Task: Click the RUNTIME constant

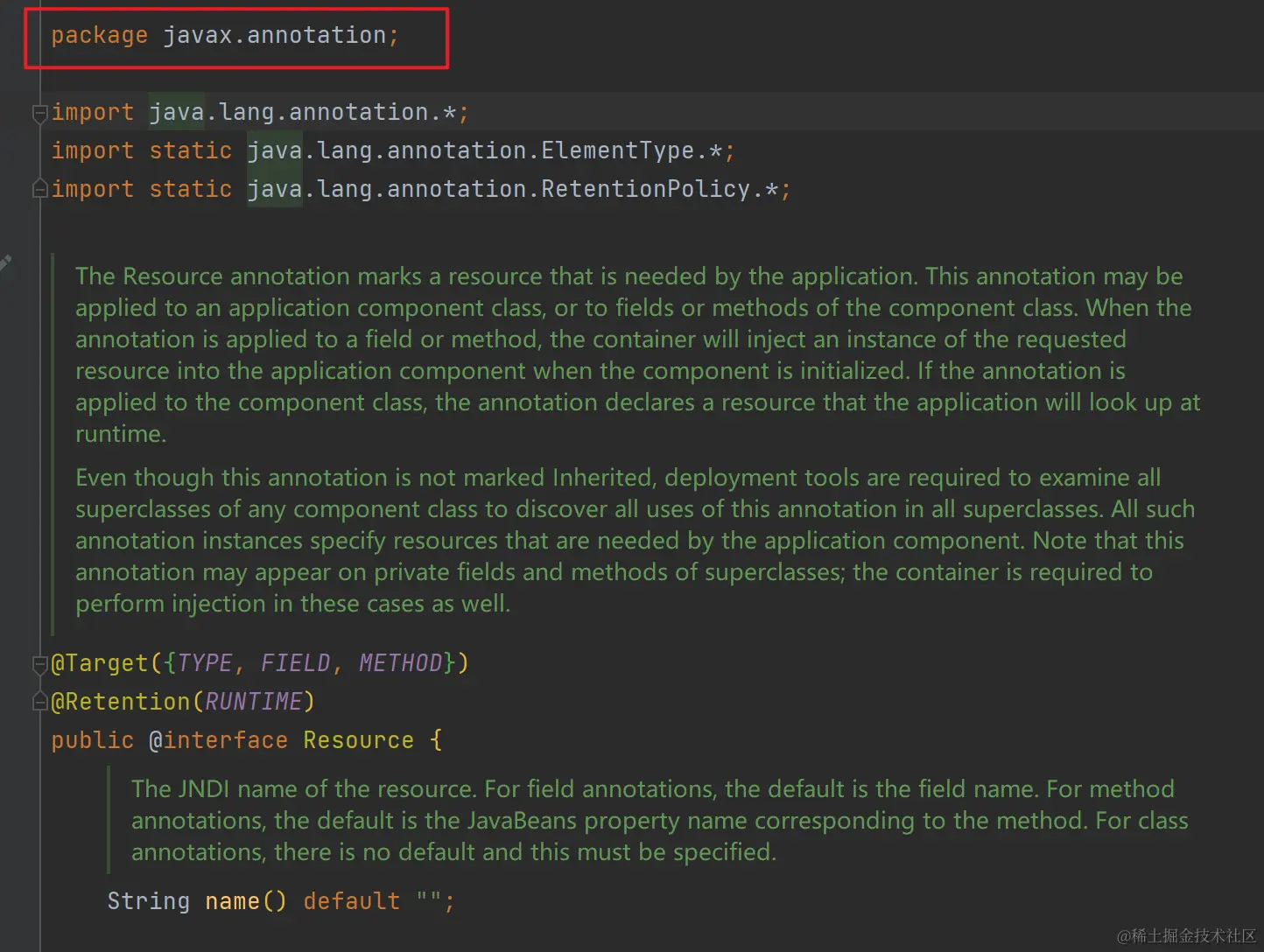Action: 253,702
